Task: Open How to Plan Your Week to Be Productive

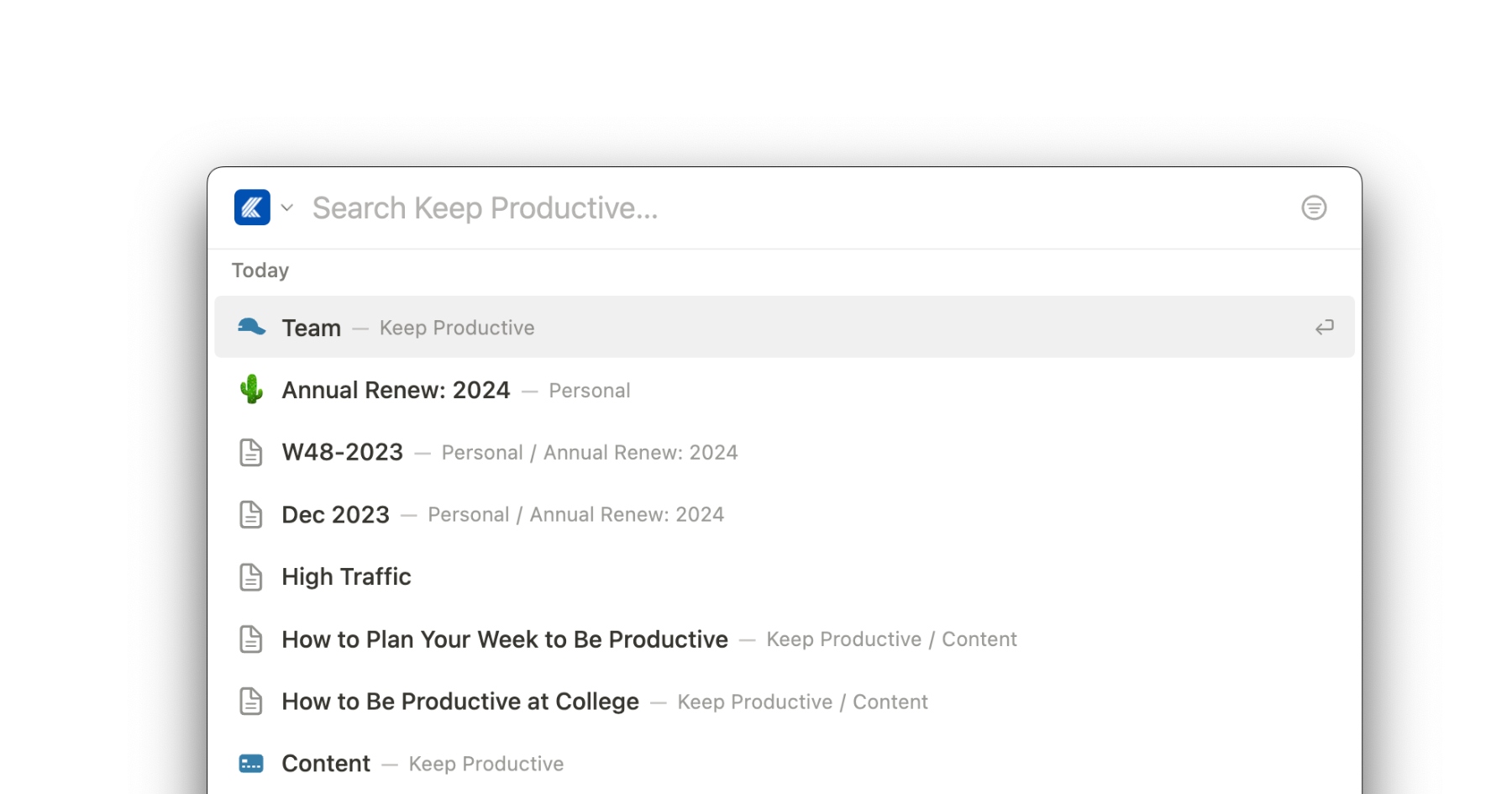Action: click(x=504, y=639)
